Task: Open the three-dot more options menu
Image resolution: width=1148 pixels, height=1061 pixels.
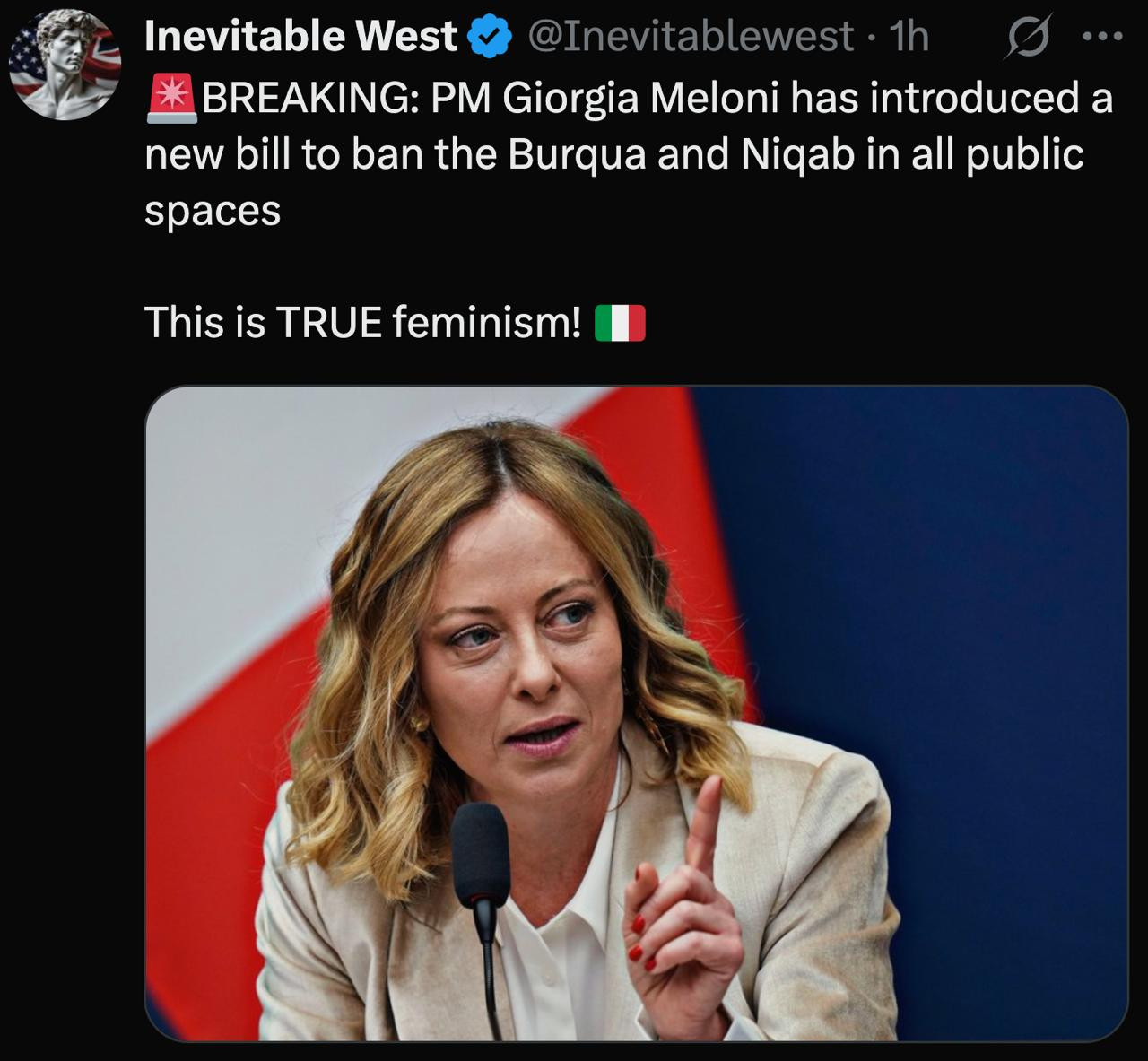Action: [x=1102, y=38]
